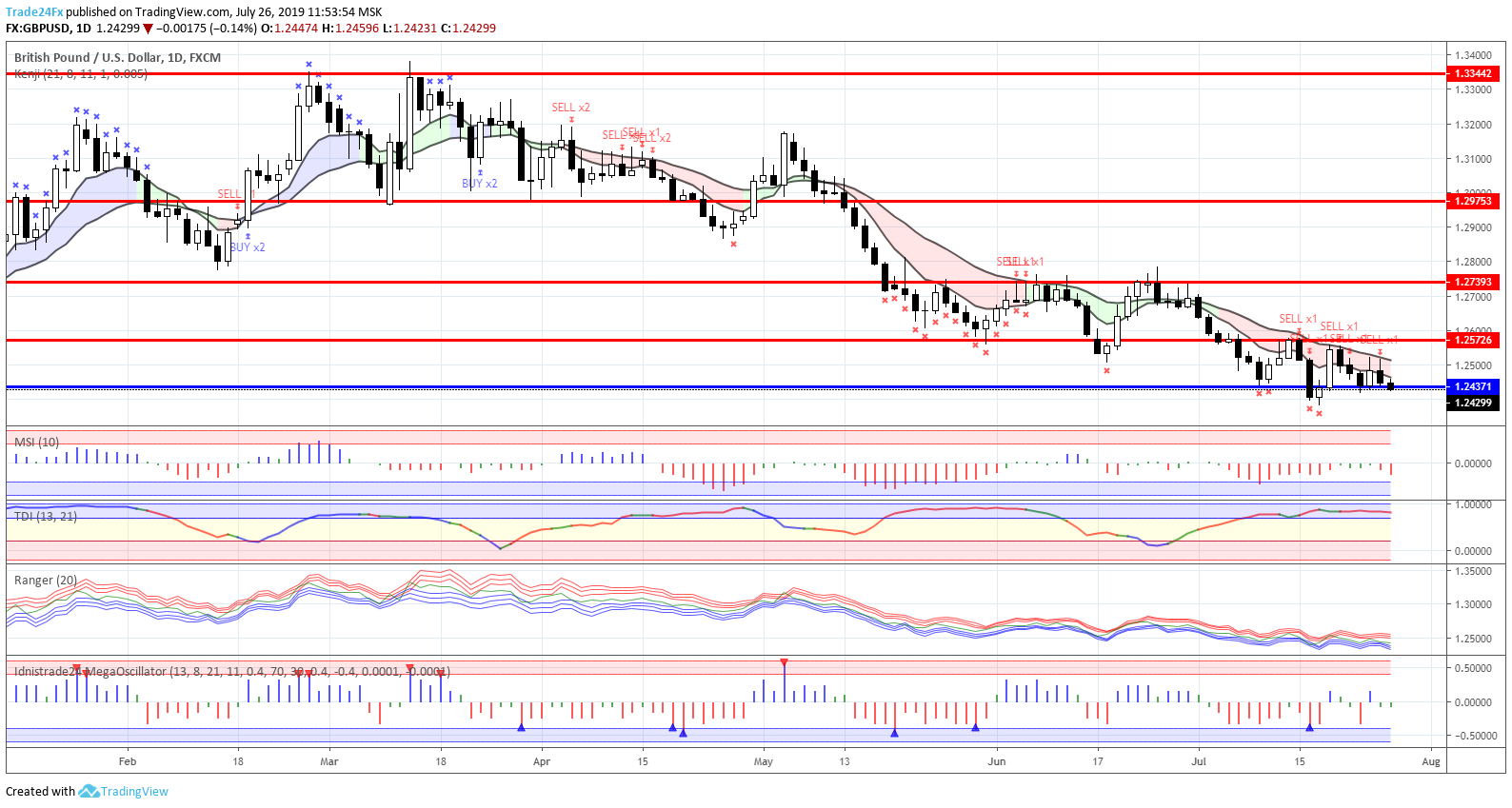
Task: Click the 1.35000 tick on Ranger scale
Action: coord(1472,571)
